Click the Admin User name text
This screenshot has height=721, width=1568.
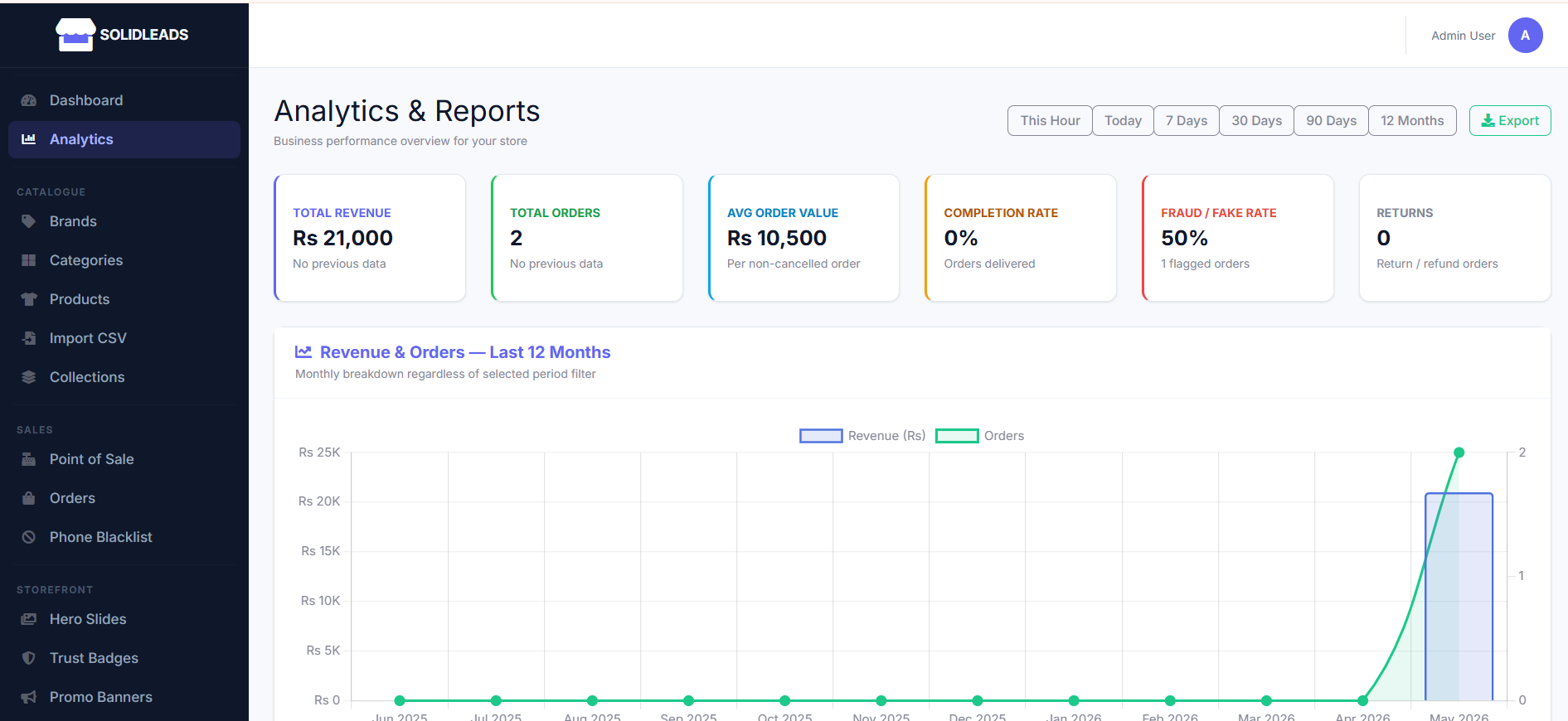1463,36
